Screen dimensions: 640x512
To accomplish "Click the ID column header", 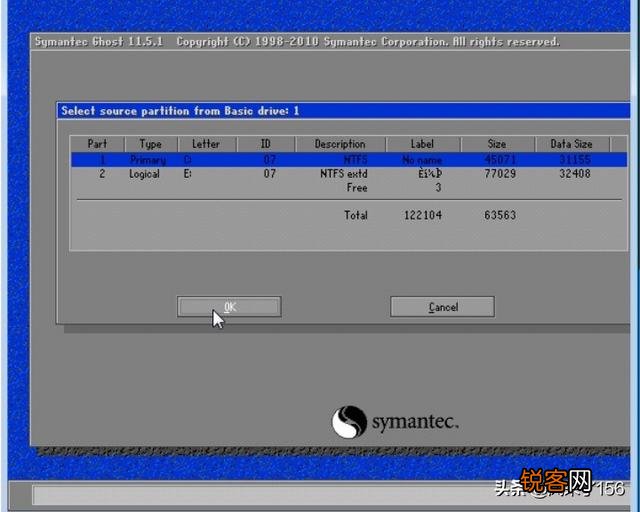I will pyautogui.click(x=266, y=144).
